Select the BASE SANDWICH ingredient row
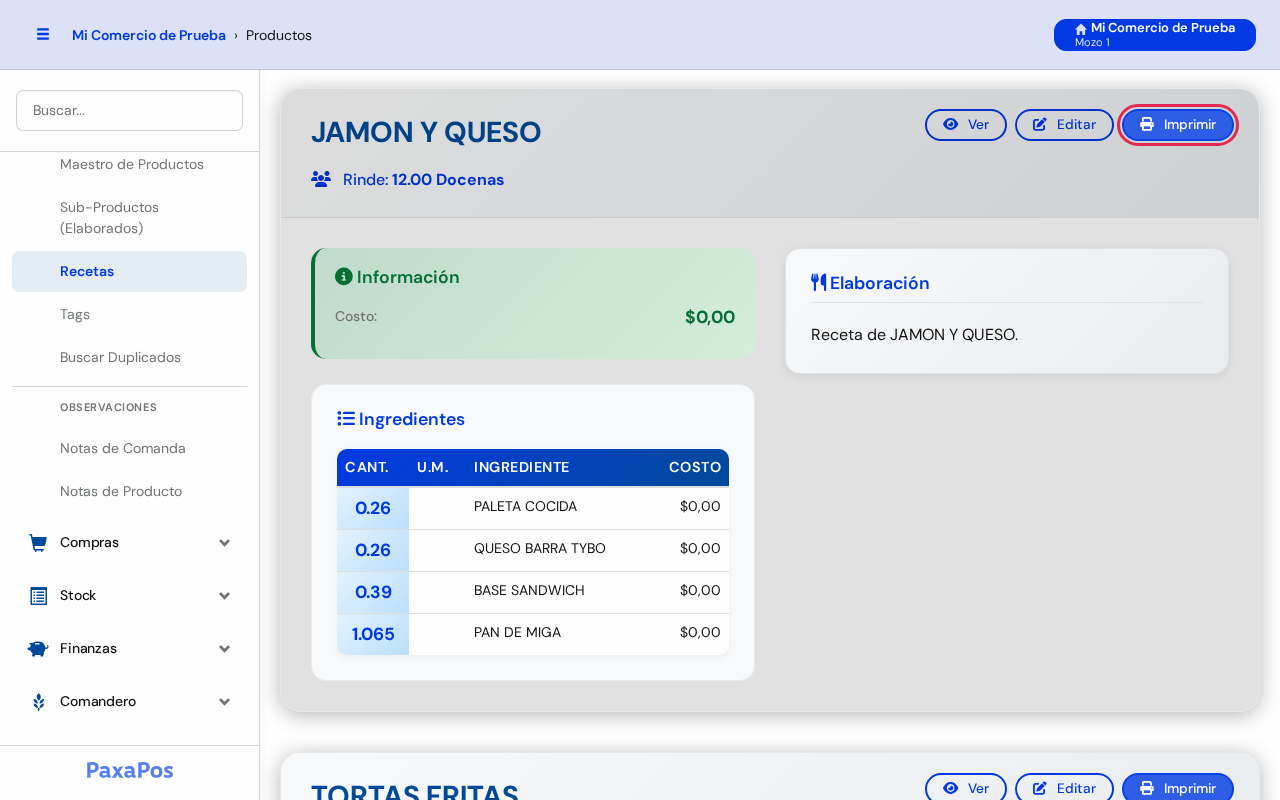The image size is (1280, 800). point(533,592)
